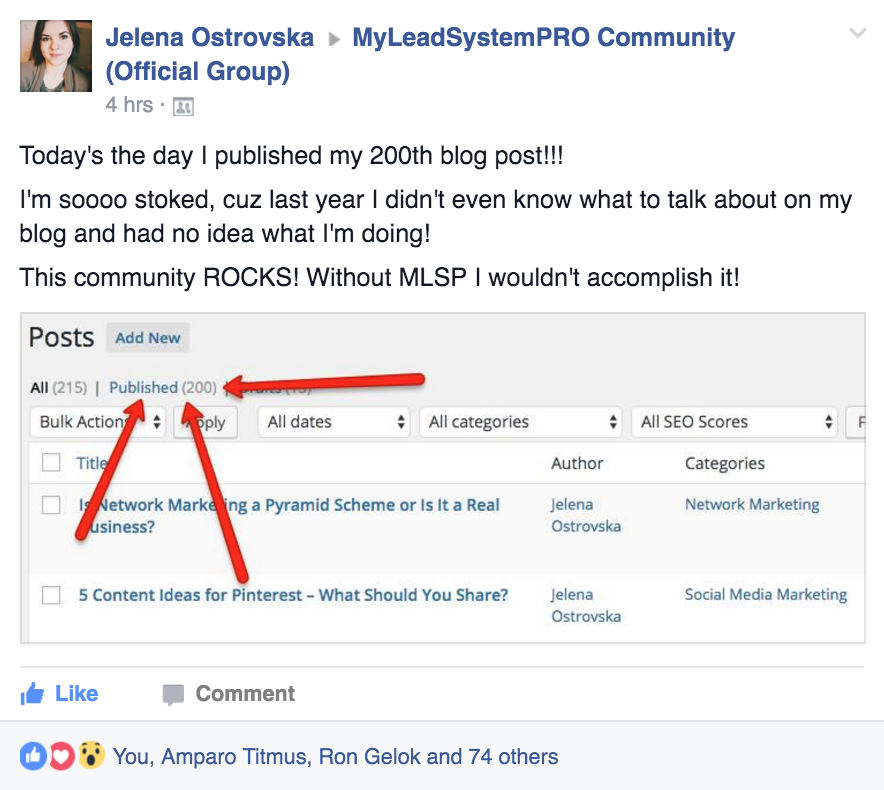Click the Comment button

coord(228,694)
